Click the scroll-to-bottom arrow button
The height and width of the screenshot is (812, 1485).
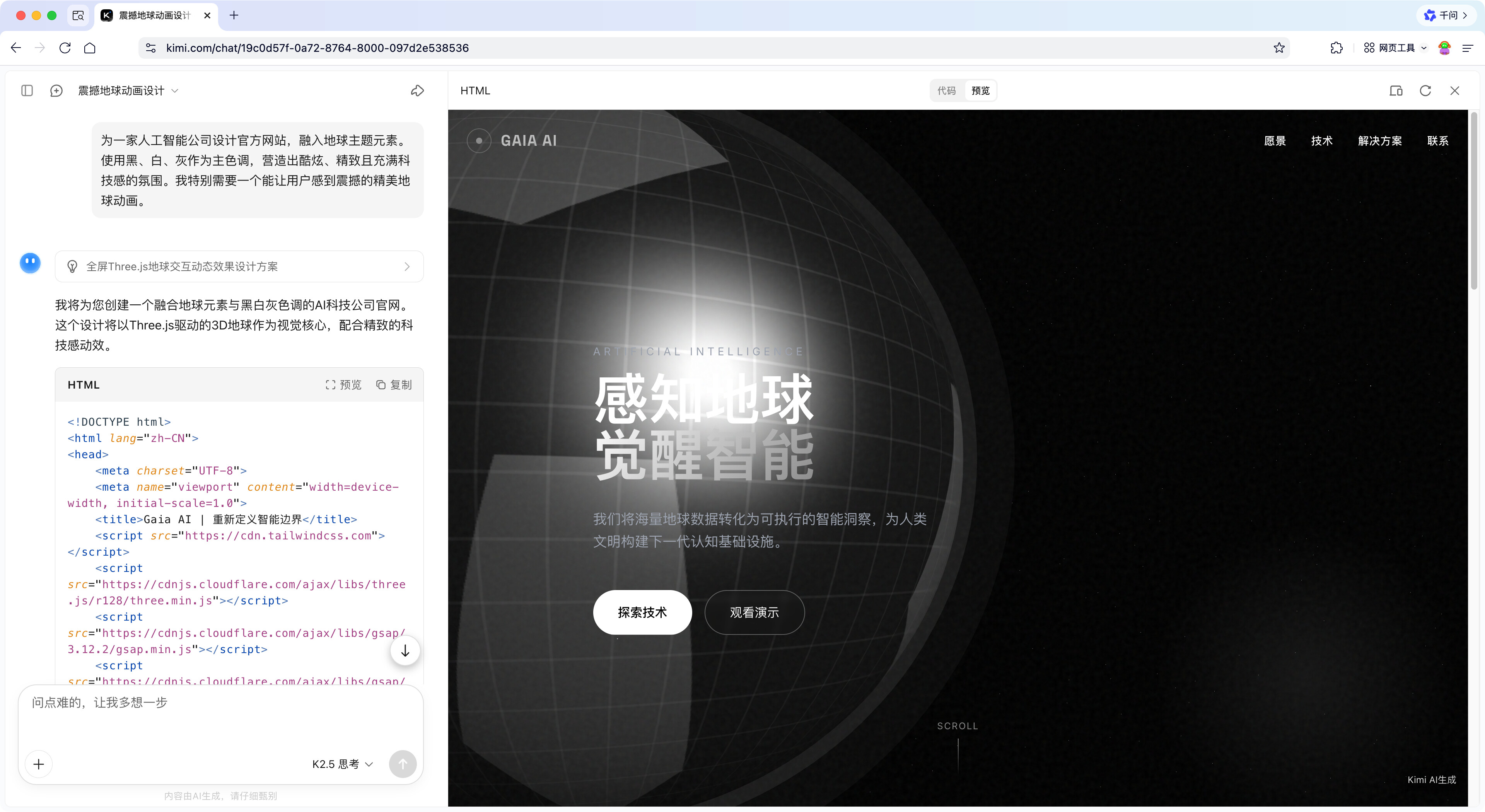pos(405,651)
